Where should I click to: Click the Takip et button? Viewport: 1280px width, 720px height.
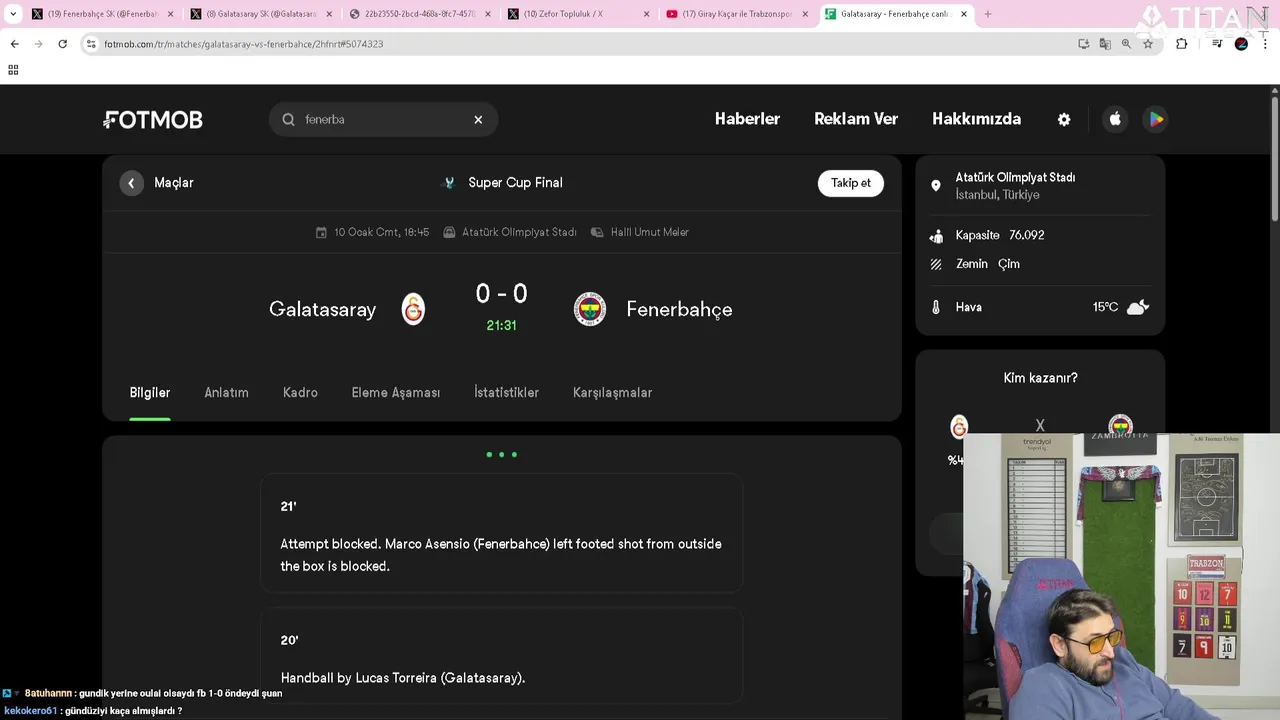click(x=851, y=183)
